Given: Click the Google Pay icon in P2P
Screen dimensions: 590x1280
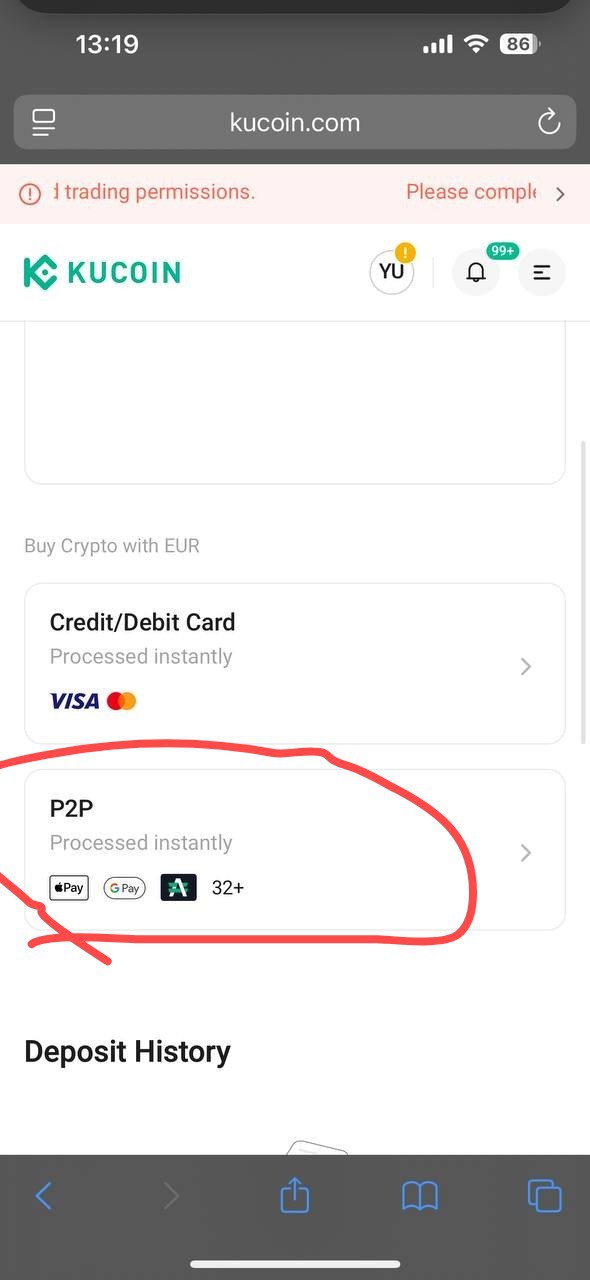Looking at the screenshot, I should pos(125,887).
